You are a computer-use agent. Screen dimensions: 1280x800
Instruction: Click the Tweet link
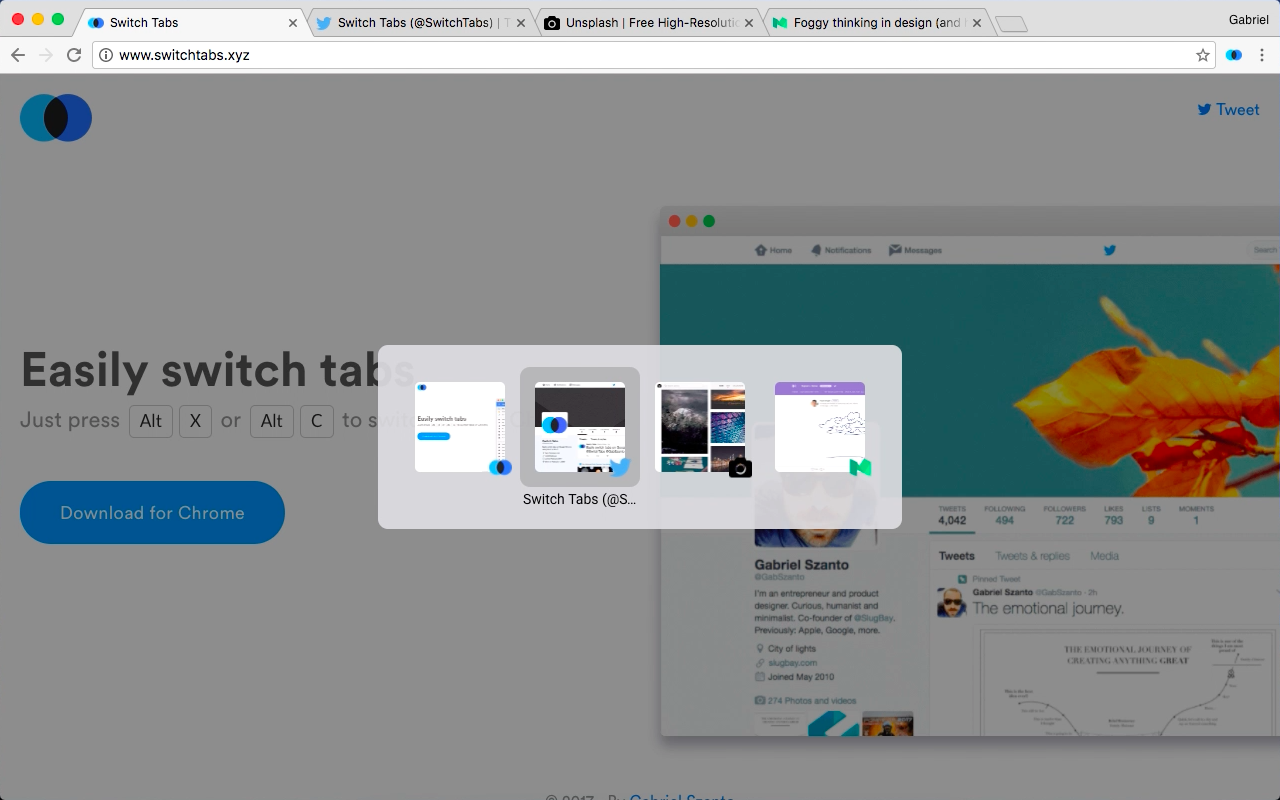click(1229, 110)
